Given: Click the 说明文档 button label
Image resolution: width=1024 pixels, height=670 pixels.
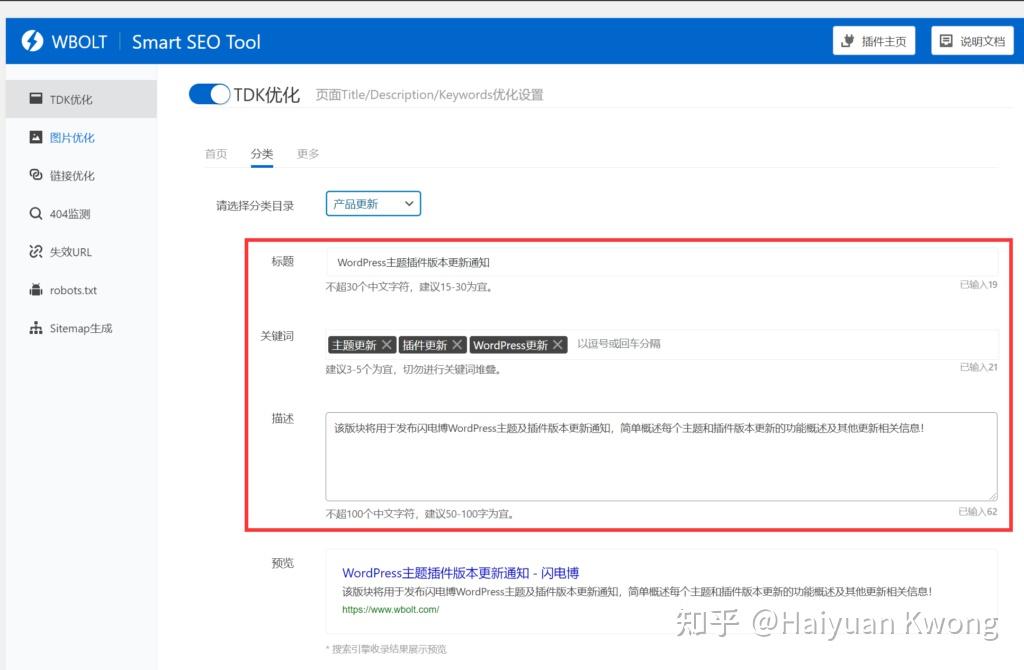Looking at the screenshot, I should (x=982, y=41).
